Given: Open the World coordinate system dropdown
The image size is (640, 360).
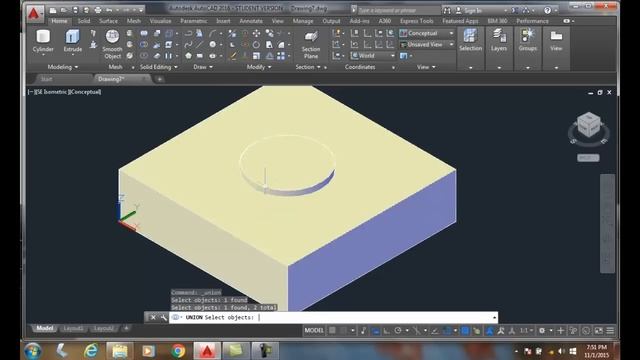Looking at the screenshot, I should pos(373,56).
